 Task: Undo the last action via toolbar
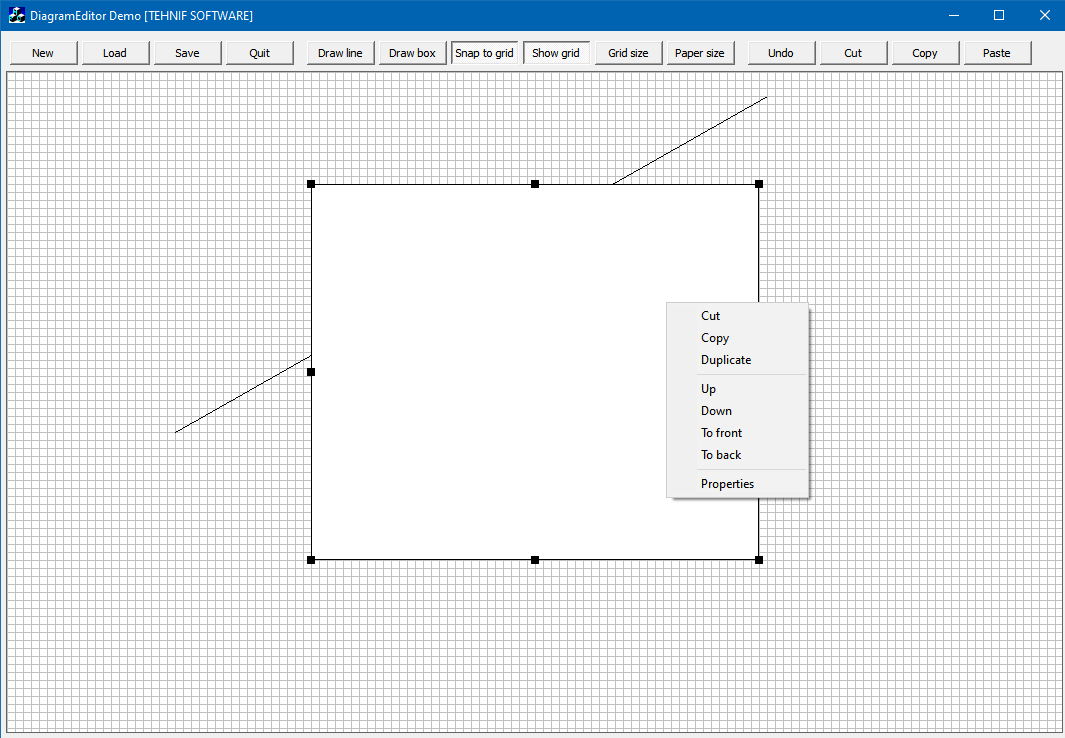[x=780, y=53]
